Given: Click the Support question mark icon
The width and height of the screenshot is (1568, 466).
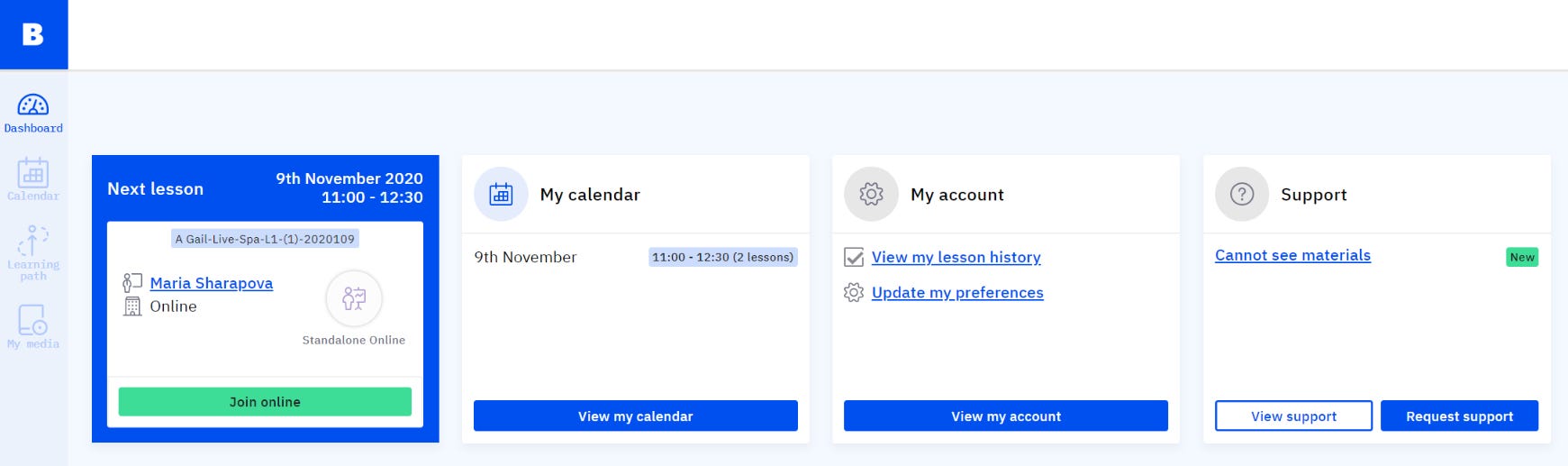Looking at the screenshot, I should click(x=1242, y=194).
